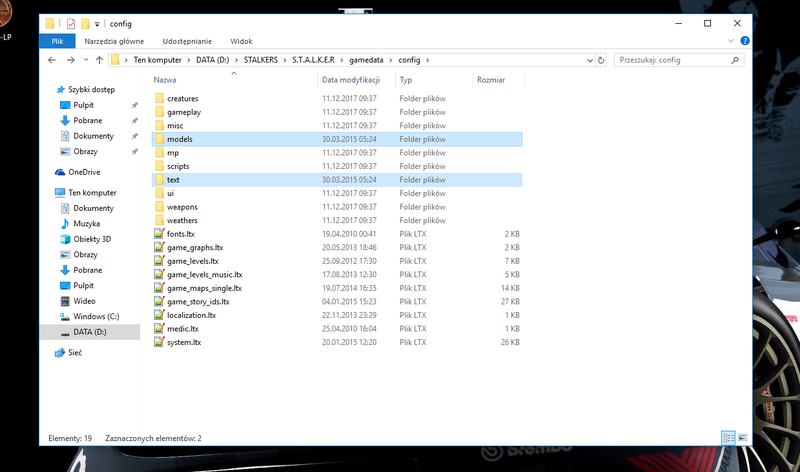Open Customize Quick Access Toolbar dropdown
Viewport: 800px width, 472px height.
pyautogui.click(x=97, y=23)
